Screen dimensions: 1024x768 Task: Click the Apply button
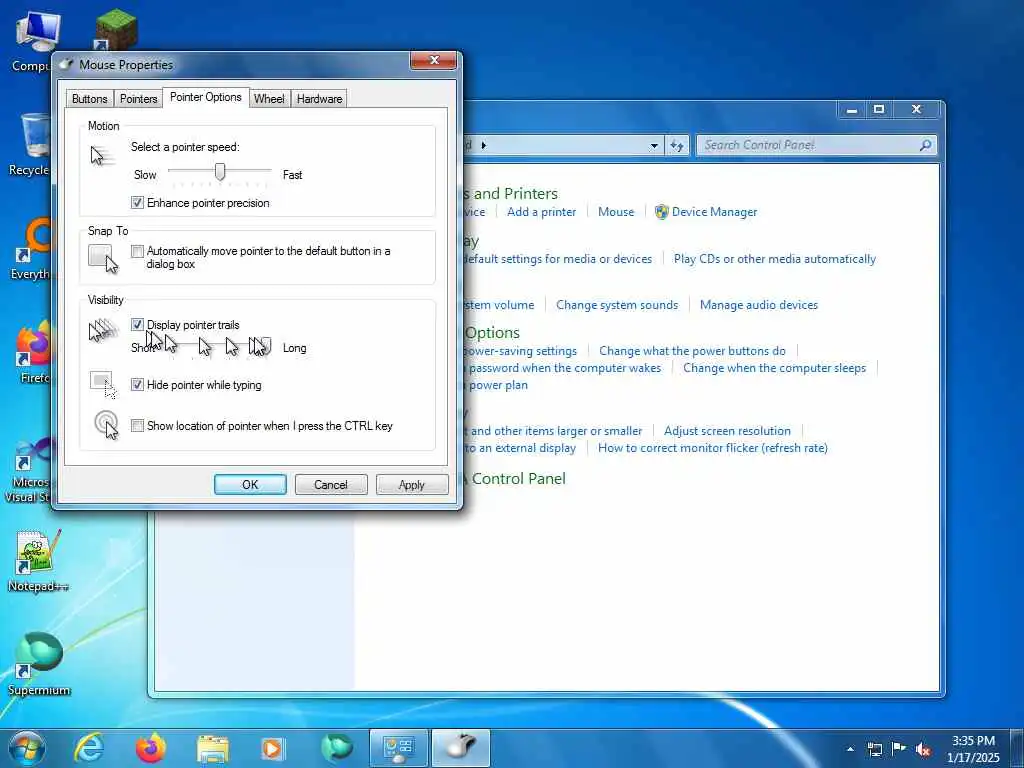[x=411, y=485]
